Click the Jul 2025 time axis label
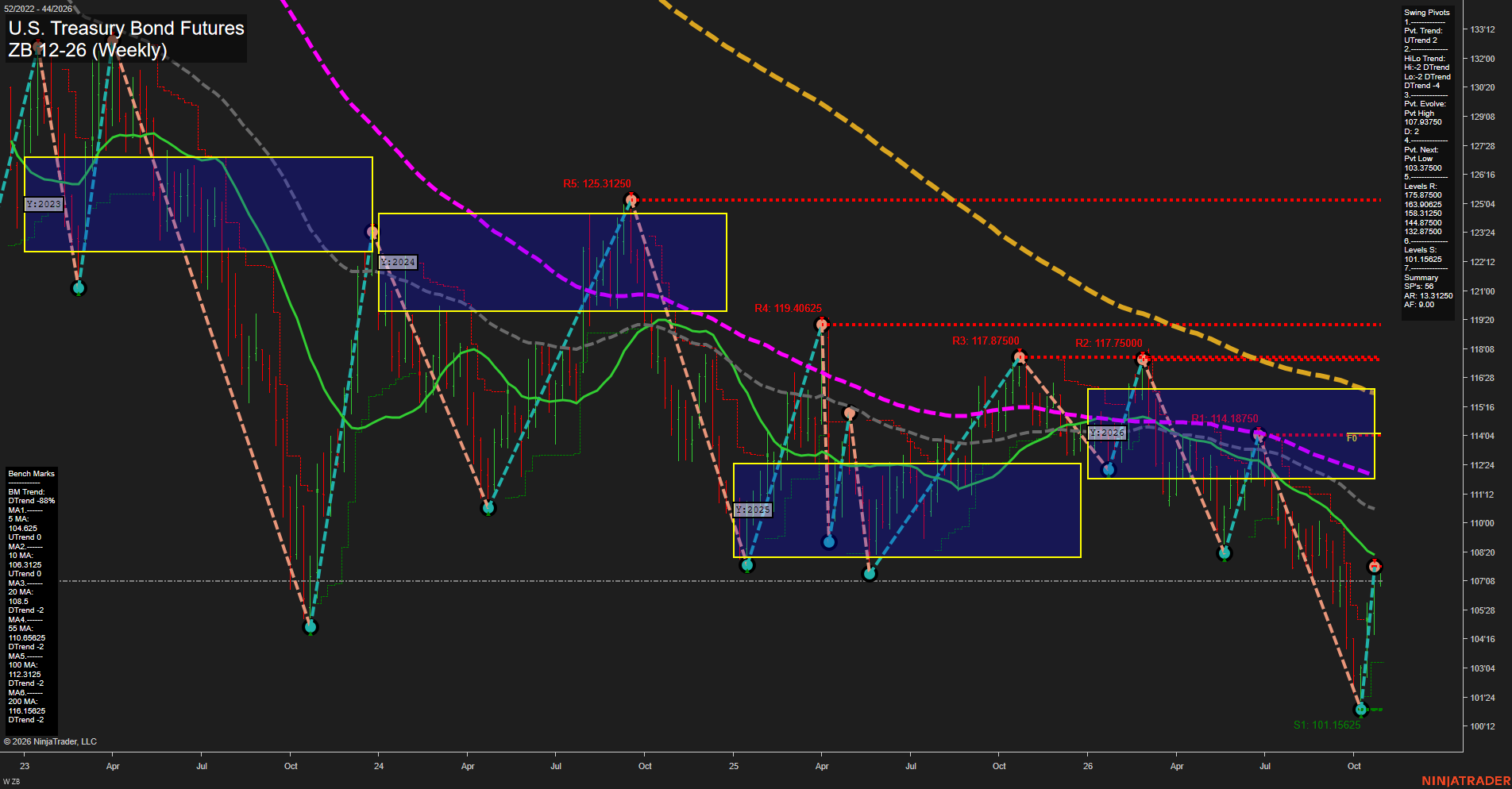This screenshot has width=1512, height=789. tap(911, 766)
